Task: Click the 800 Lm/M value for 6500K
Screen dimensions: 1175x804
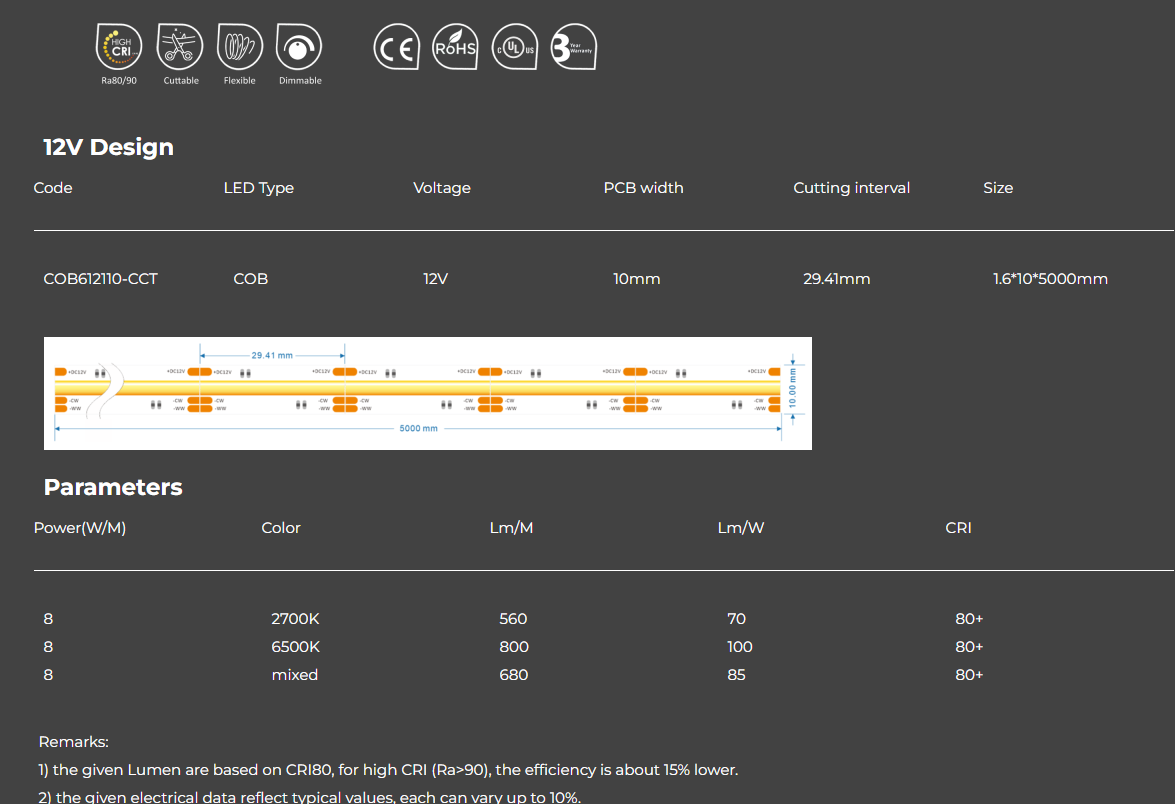Action: pyautogui.click(x=513, y=647)
